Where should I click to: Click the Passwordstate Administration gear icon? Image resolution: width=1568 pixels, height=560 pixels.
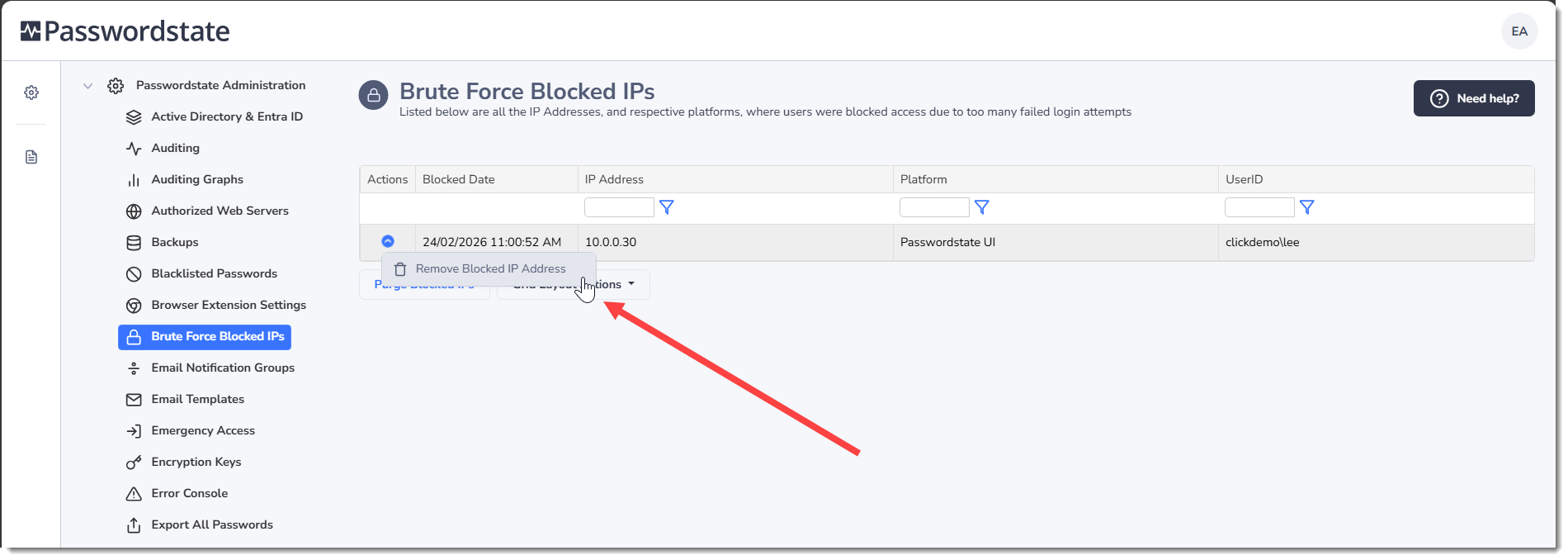[116, 85]
